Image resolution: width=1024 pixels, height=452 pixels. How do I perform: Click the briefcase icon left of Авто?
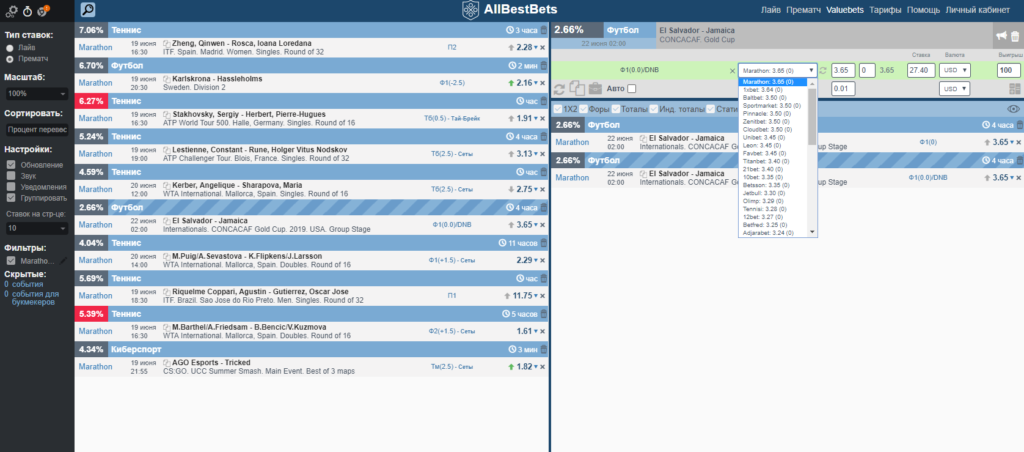pos(595,89)
